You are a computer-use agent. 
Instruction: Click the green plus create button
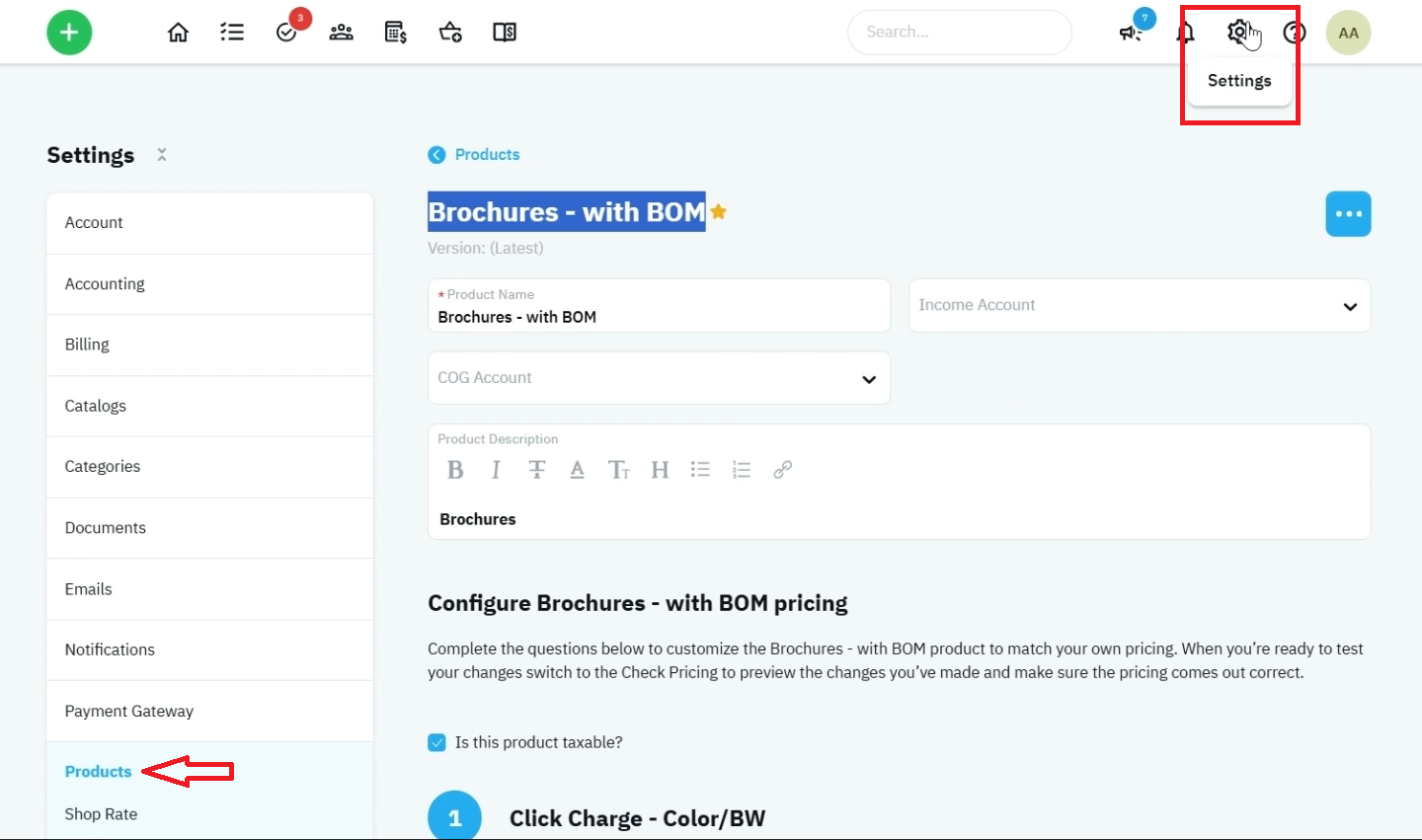69,33
